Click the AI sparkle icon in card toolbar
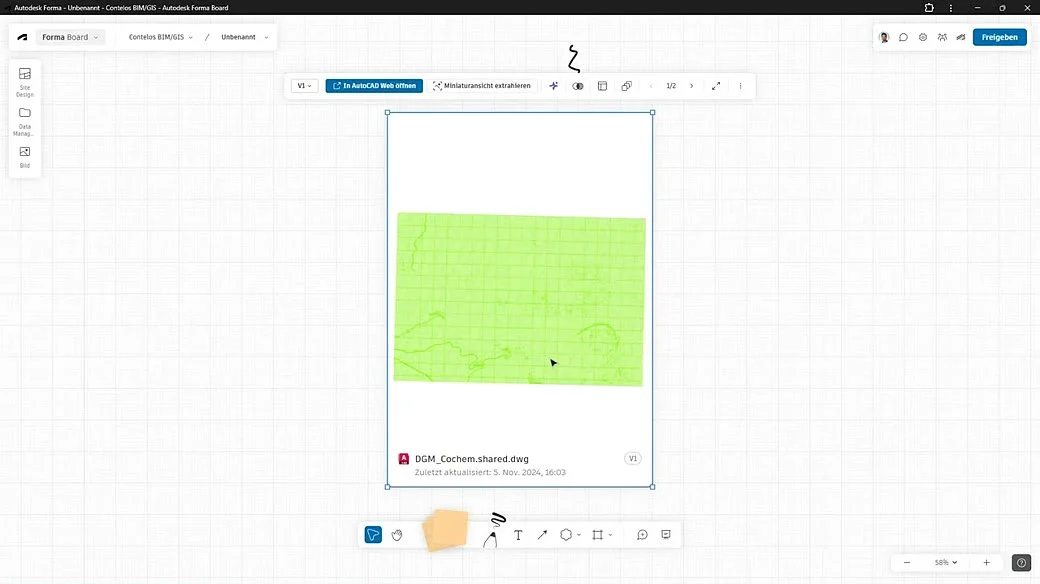Image resolution: width=1040 pixels, height=584 pixels. point(553,86)
